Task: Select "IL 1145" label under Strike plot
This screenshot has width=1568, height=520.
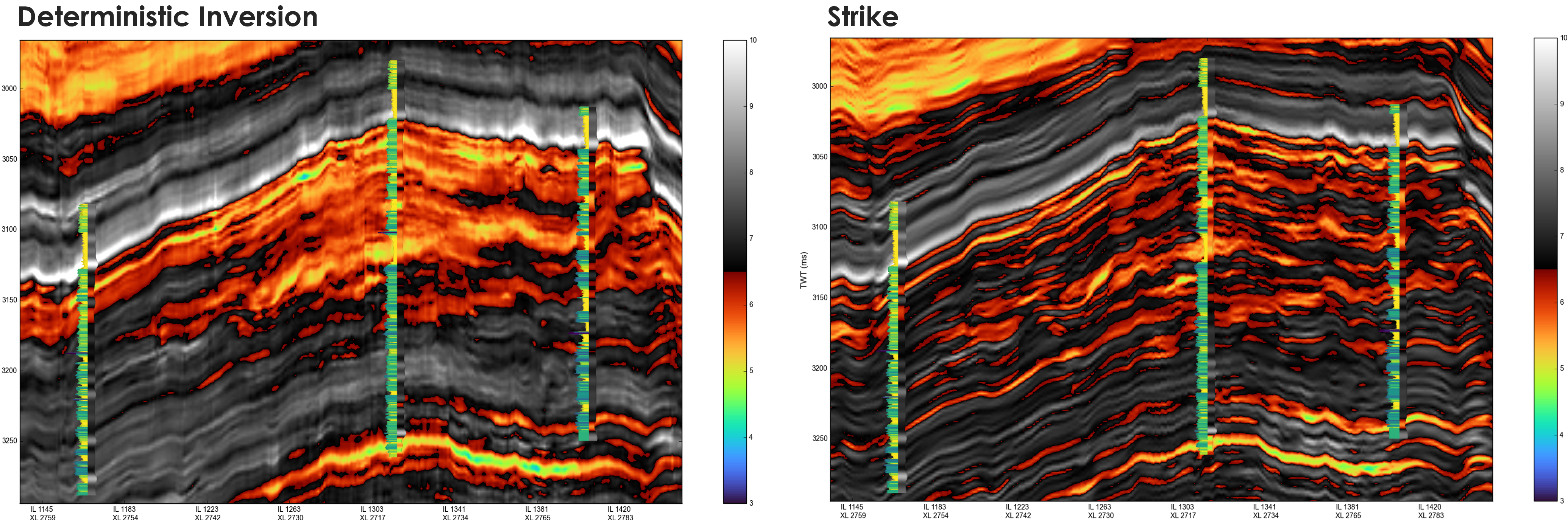Action: [x=852, y=507]
